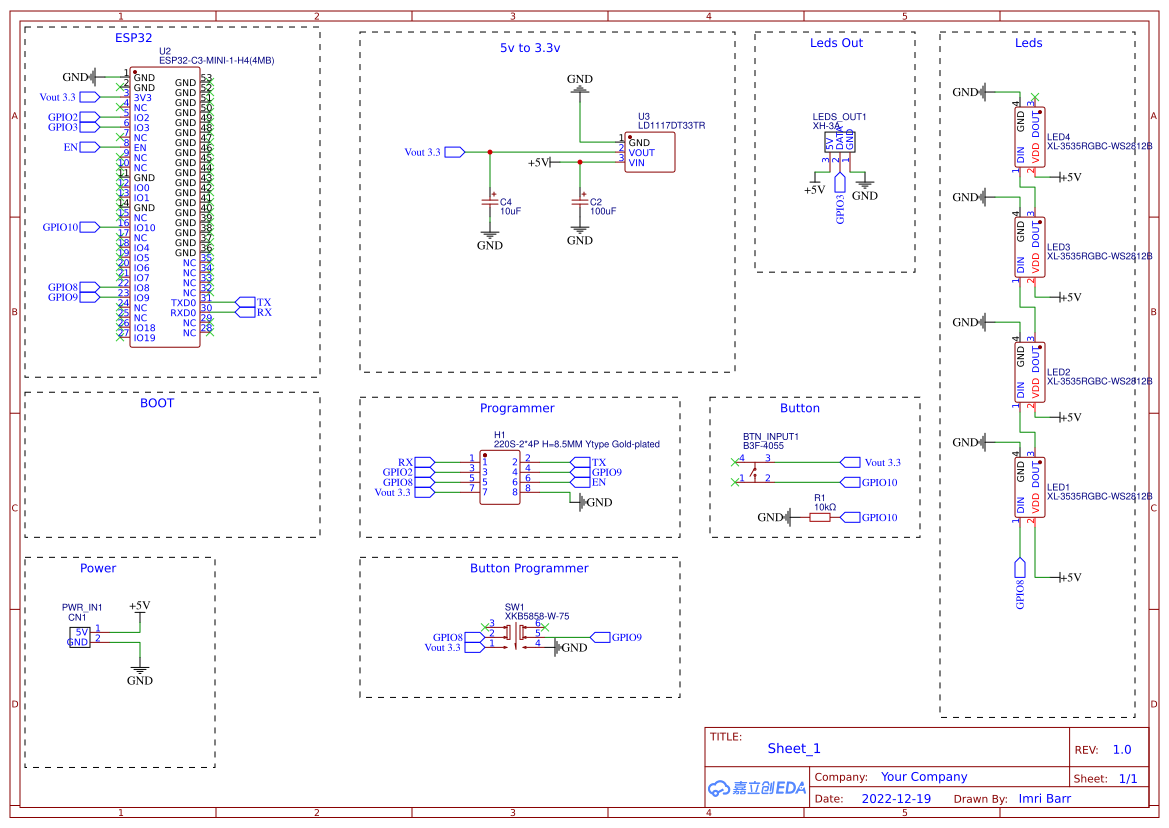1169x828 pixels.
Task: Click the date field showing 2022-12-19
Action: (897, 798)
